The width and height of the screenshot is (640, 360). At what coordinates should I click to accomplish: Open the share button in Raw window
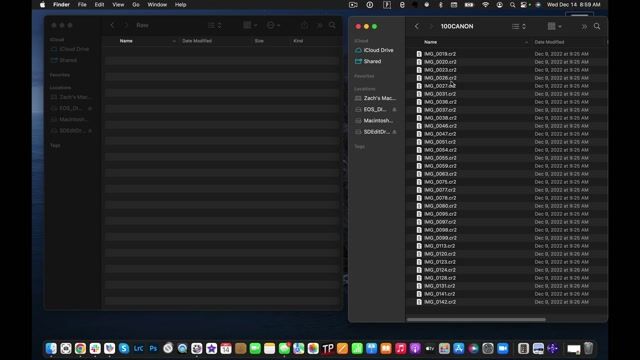tap(304, 25)
